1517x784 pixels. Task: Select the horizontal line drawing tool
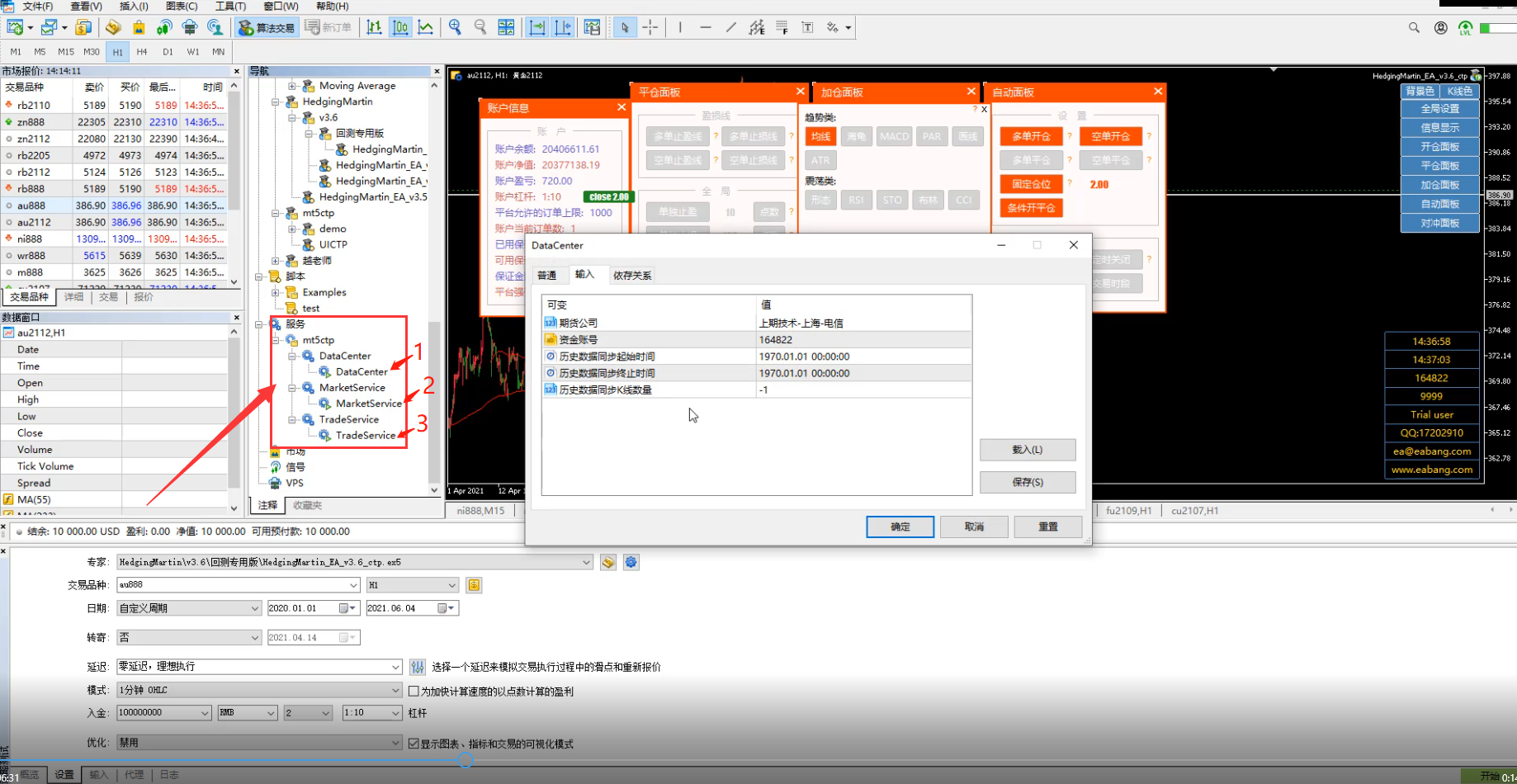[706, 27]
